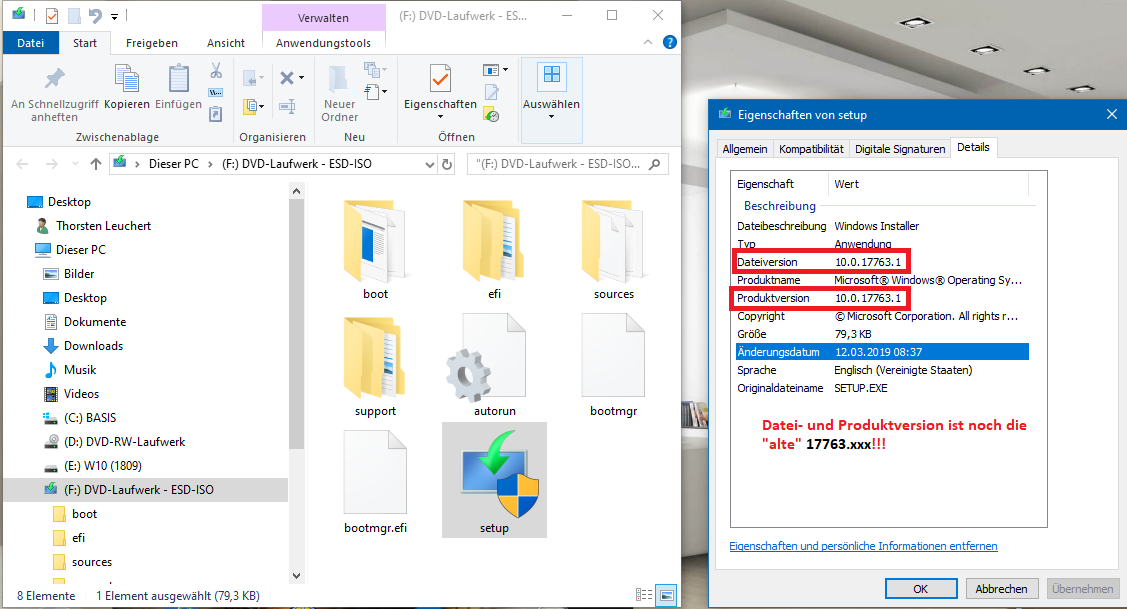Click the Einfügen clipboard icon
This screenshot has width=1127, height=609.
pos(178,78)
